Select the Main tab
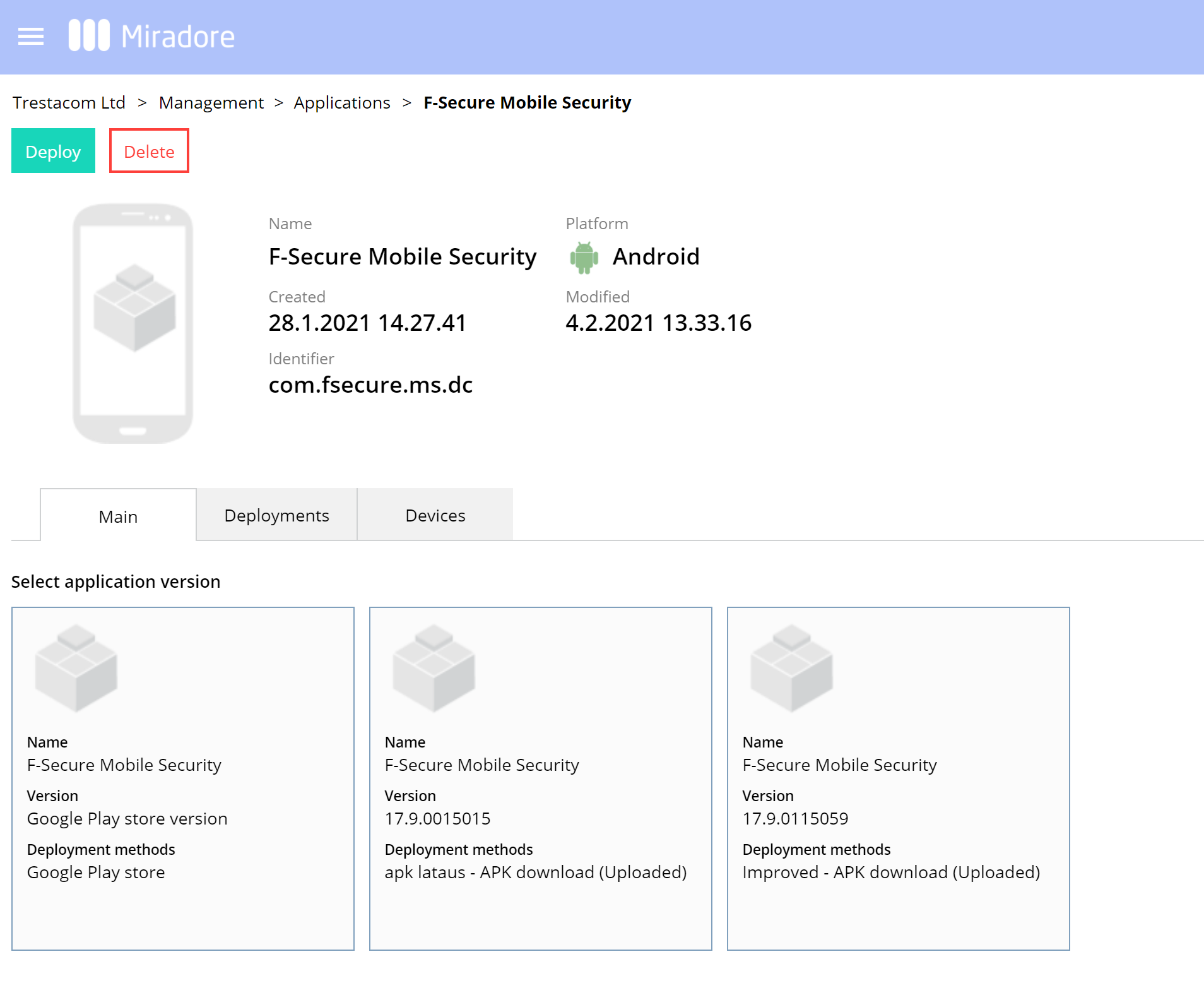The image size is (1204, 983). [x=118, y=516]
